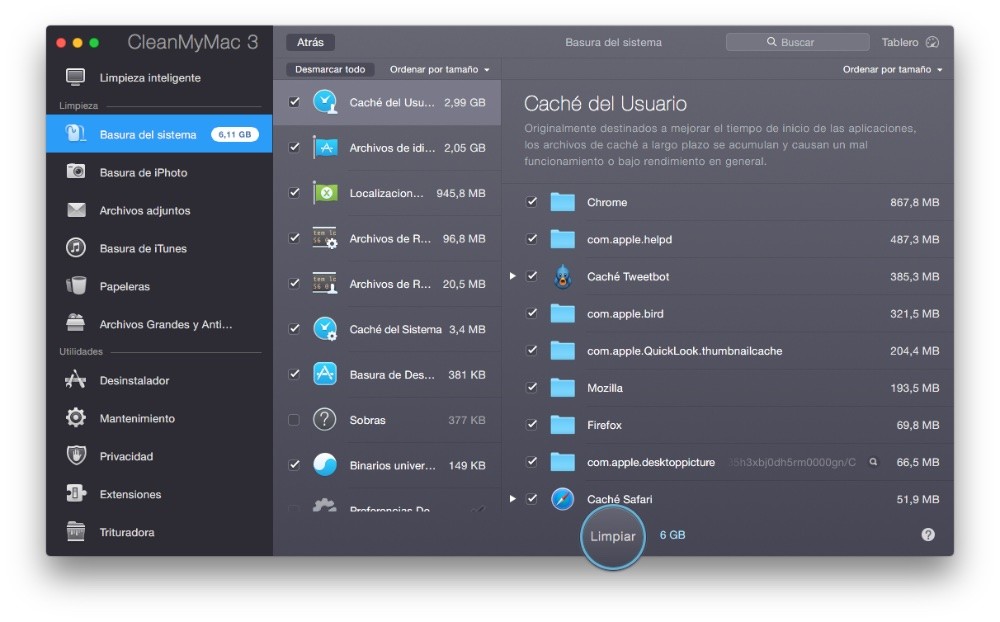Click the Tablero dashboard gauge icon
The width and height of the screenshot is (1000, 622).
[932, 42]
